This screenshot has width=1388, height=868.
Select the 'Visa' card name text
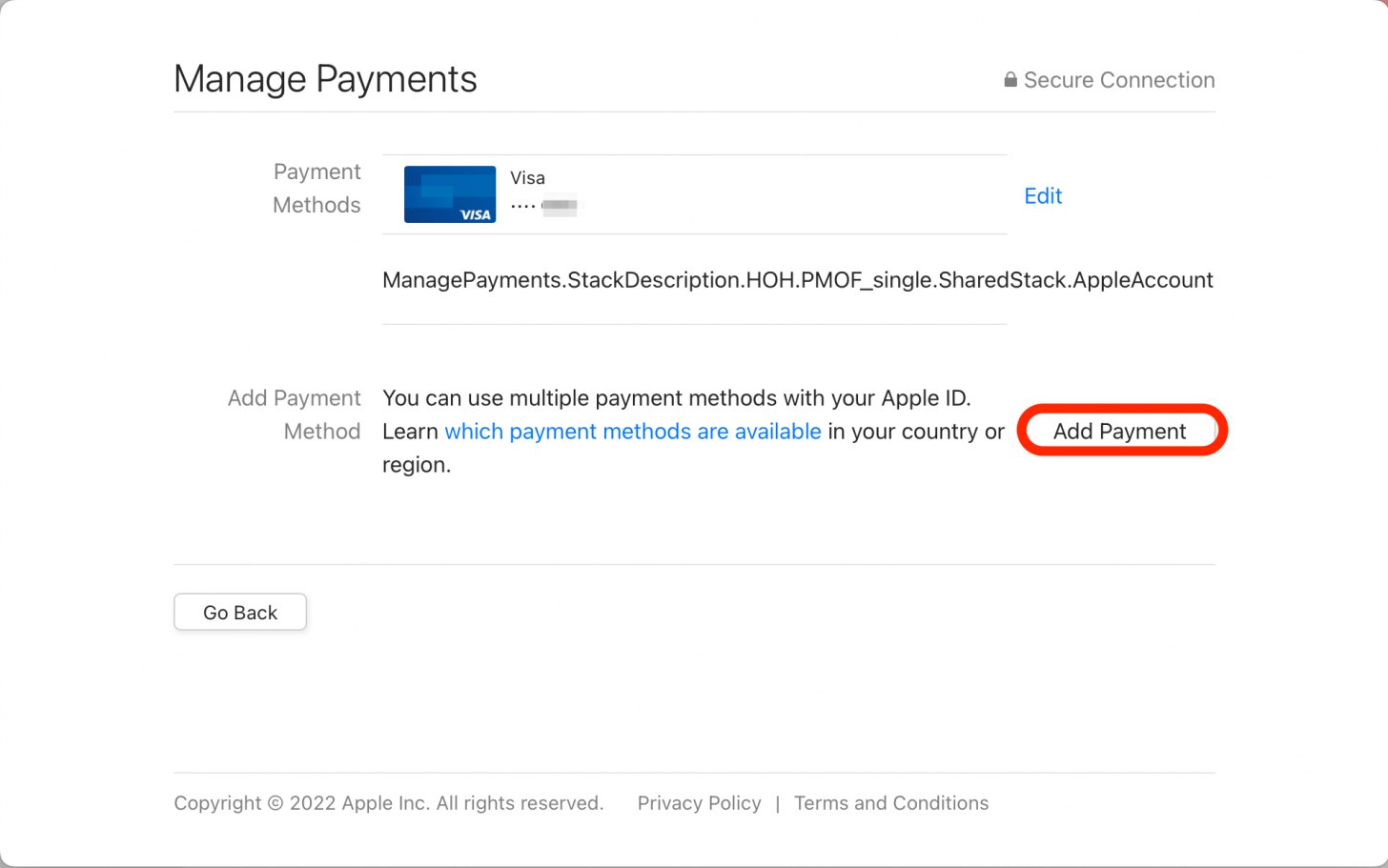[527, 178]
